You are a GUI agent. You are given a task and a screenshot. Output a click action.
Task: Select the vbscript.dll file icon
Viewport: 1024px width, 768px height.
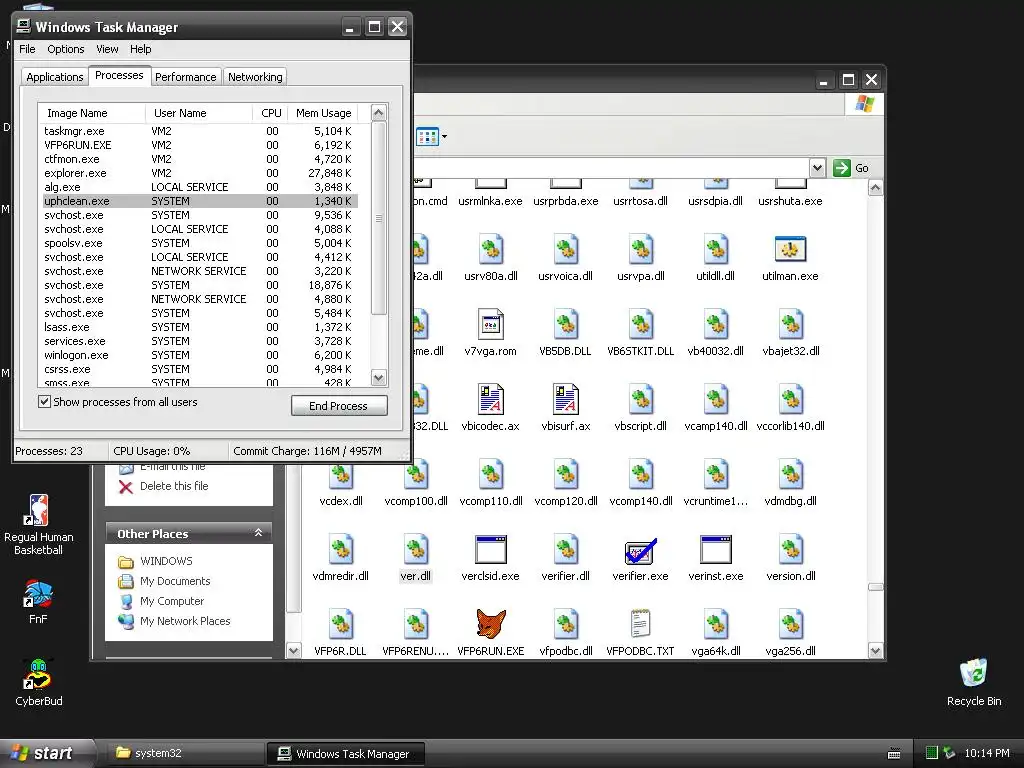click(x=641, y=399)
